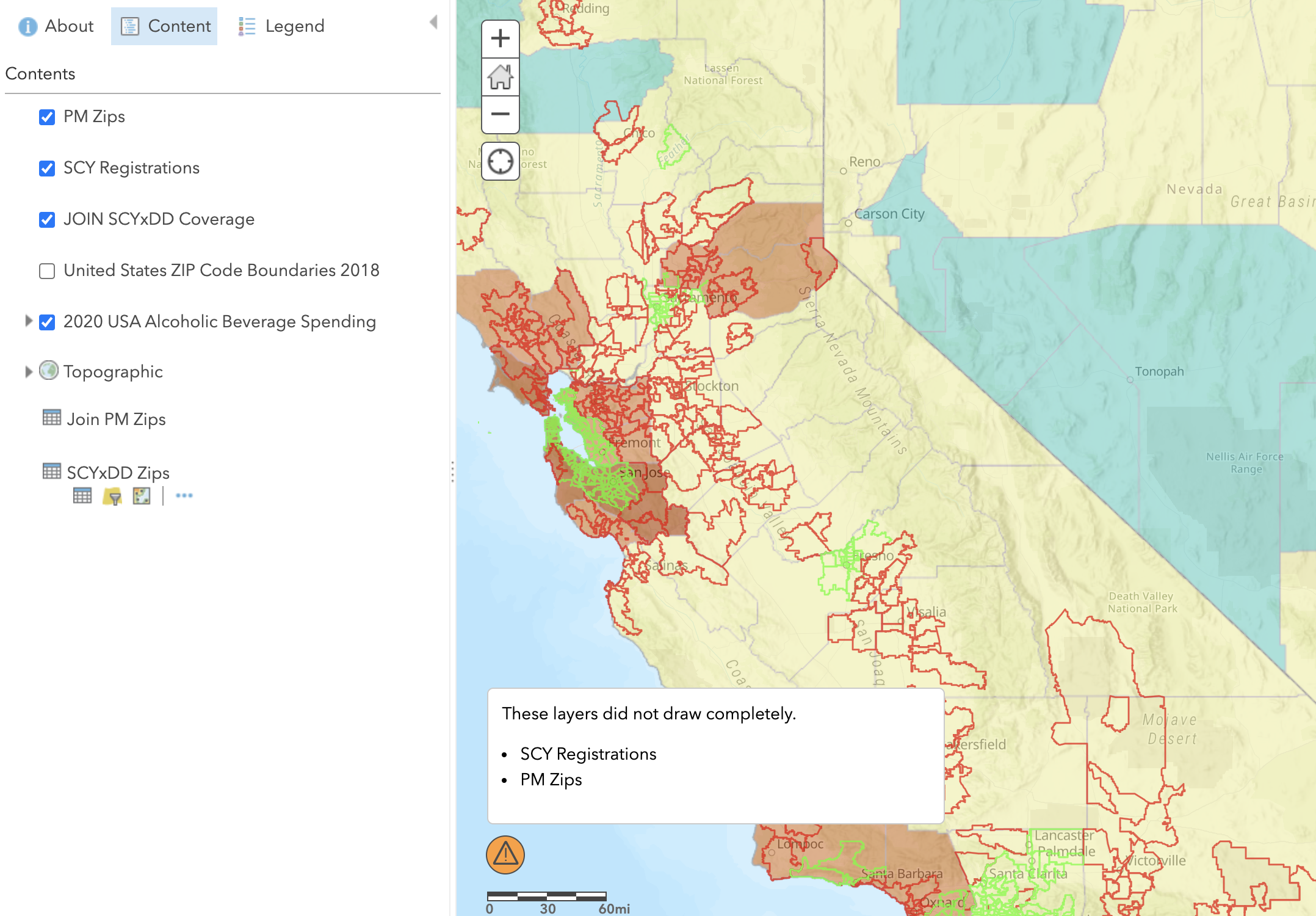Zoom in on the map
Image resolution: width=1316 pixels, height=916 pixels.
click(x=500, y=39)
